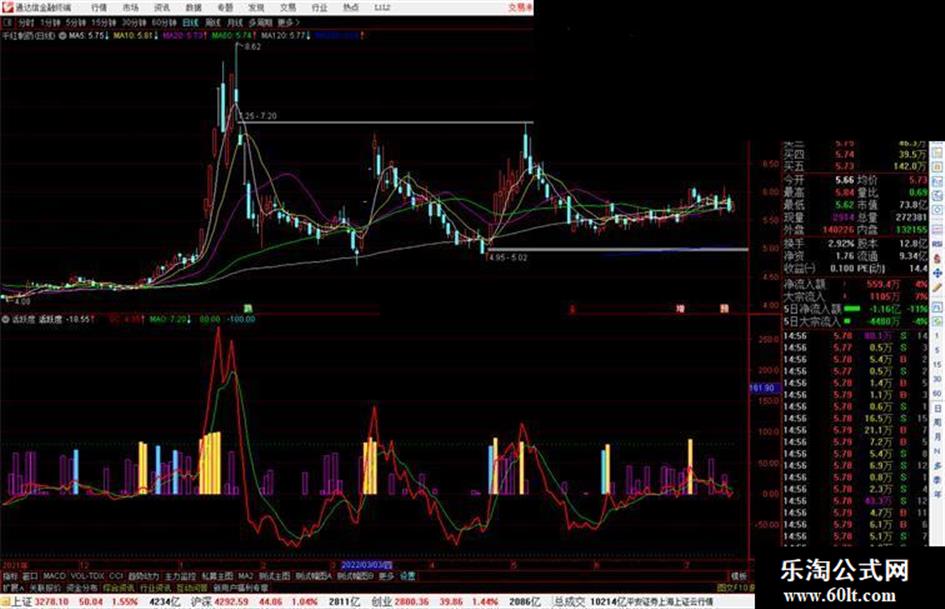Click the MA10 indicator value
Screen dimensions: 945x609
coord(136,36)
